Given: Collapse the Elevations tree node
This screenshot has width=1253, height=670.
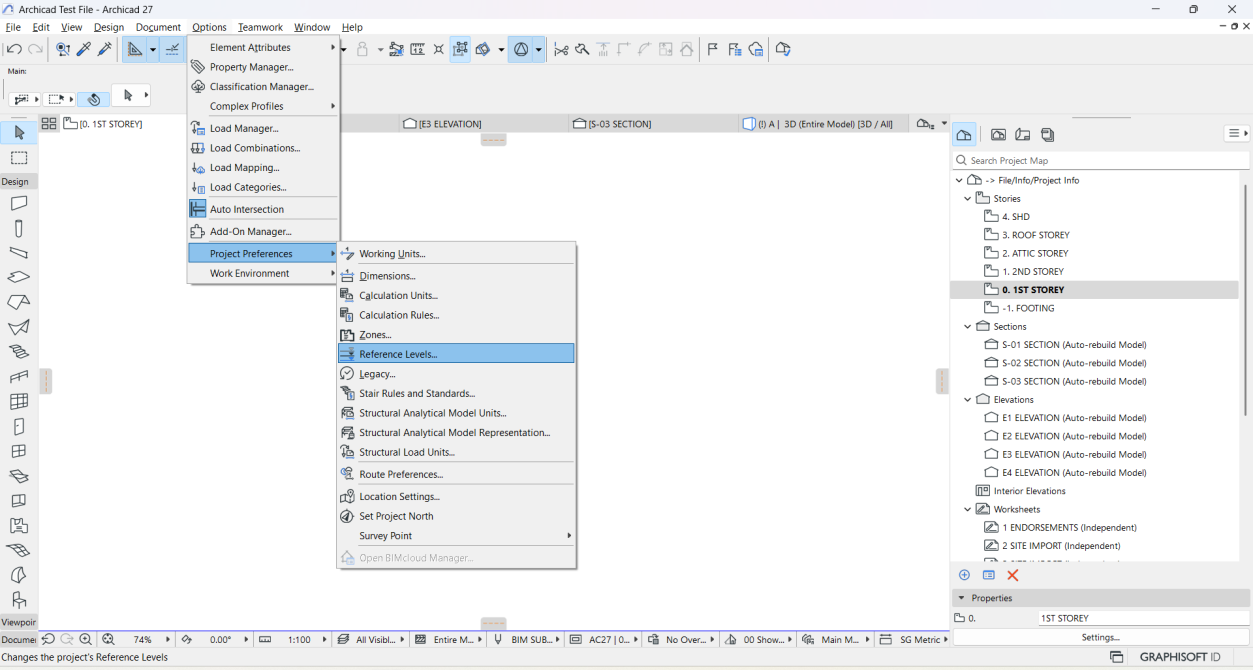Looking at the screenshot, I should click(x=967, y=400).
